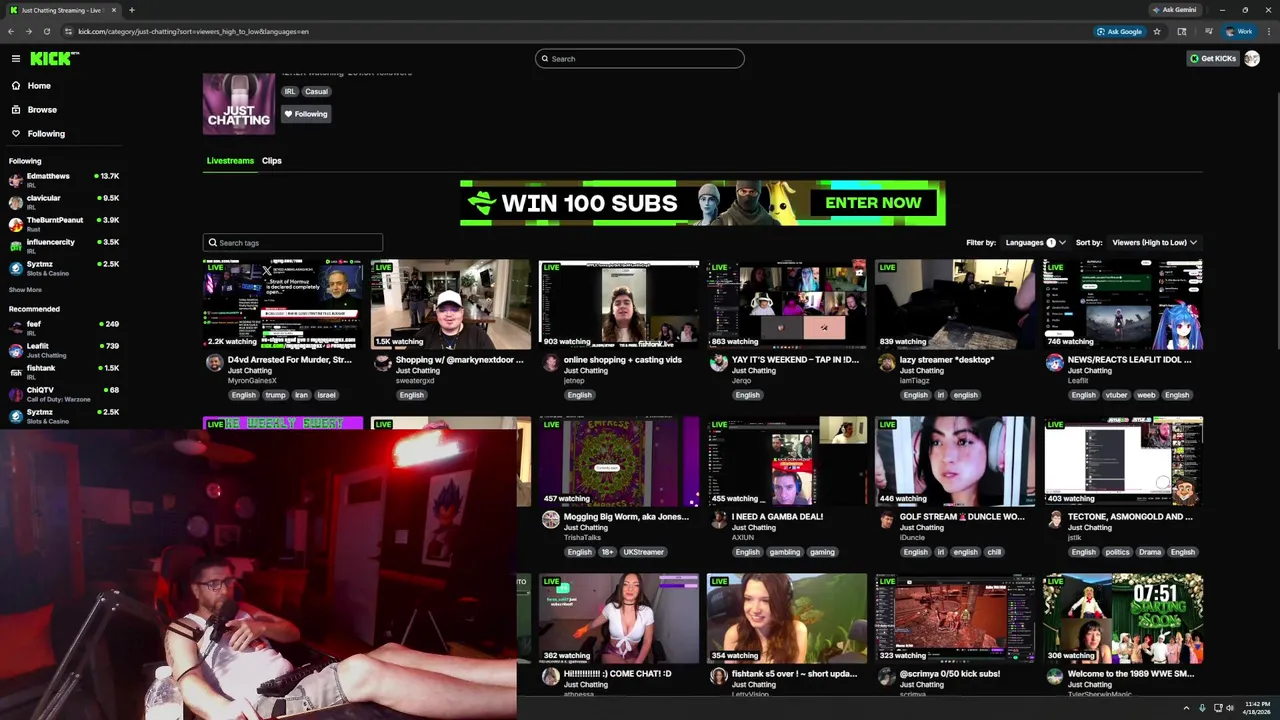Viewport: 1280px width, 720px height.
Task: Open the Languages filter dropdown
Action: [1034, 243]
